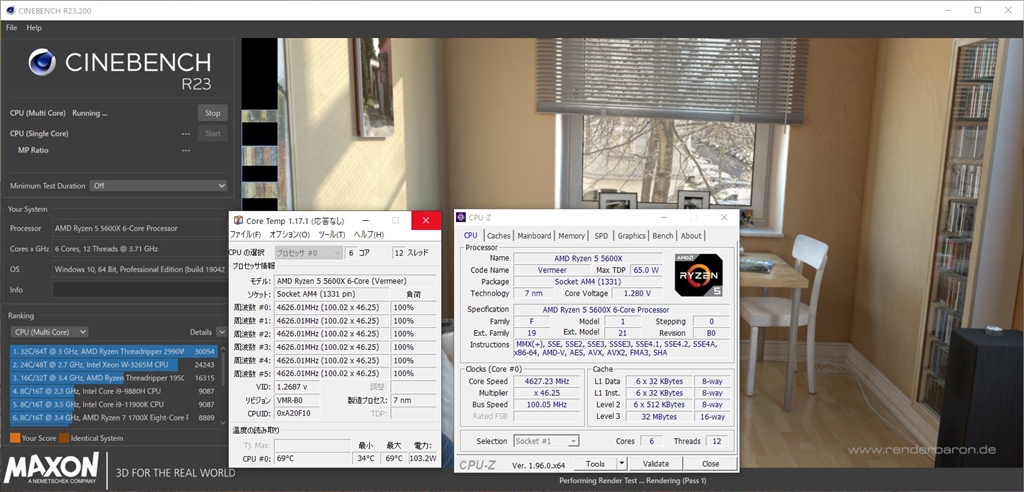Open the Minimum Test Duration dropdown

(x=158, y=186)
